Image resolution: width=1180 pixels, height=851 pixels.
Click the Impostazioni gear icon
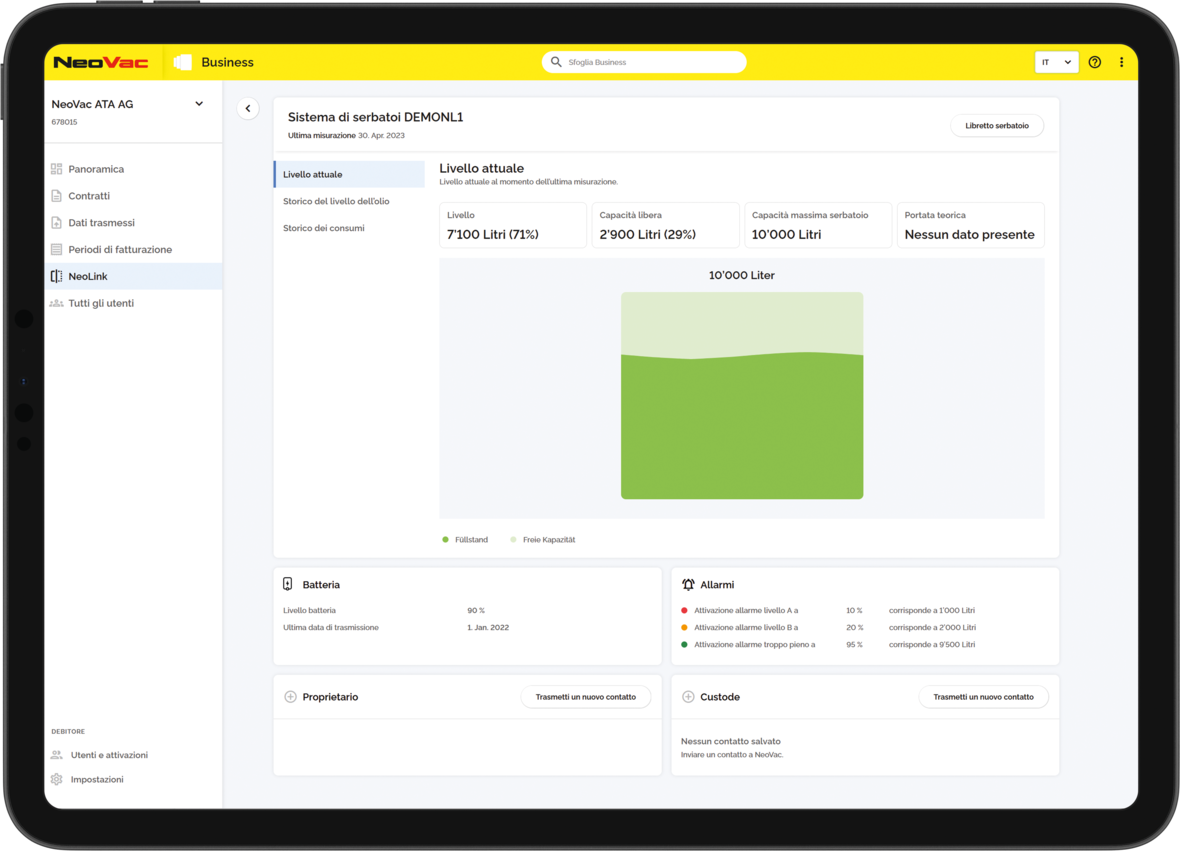pos(57,779)
